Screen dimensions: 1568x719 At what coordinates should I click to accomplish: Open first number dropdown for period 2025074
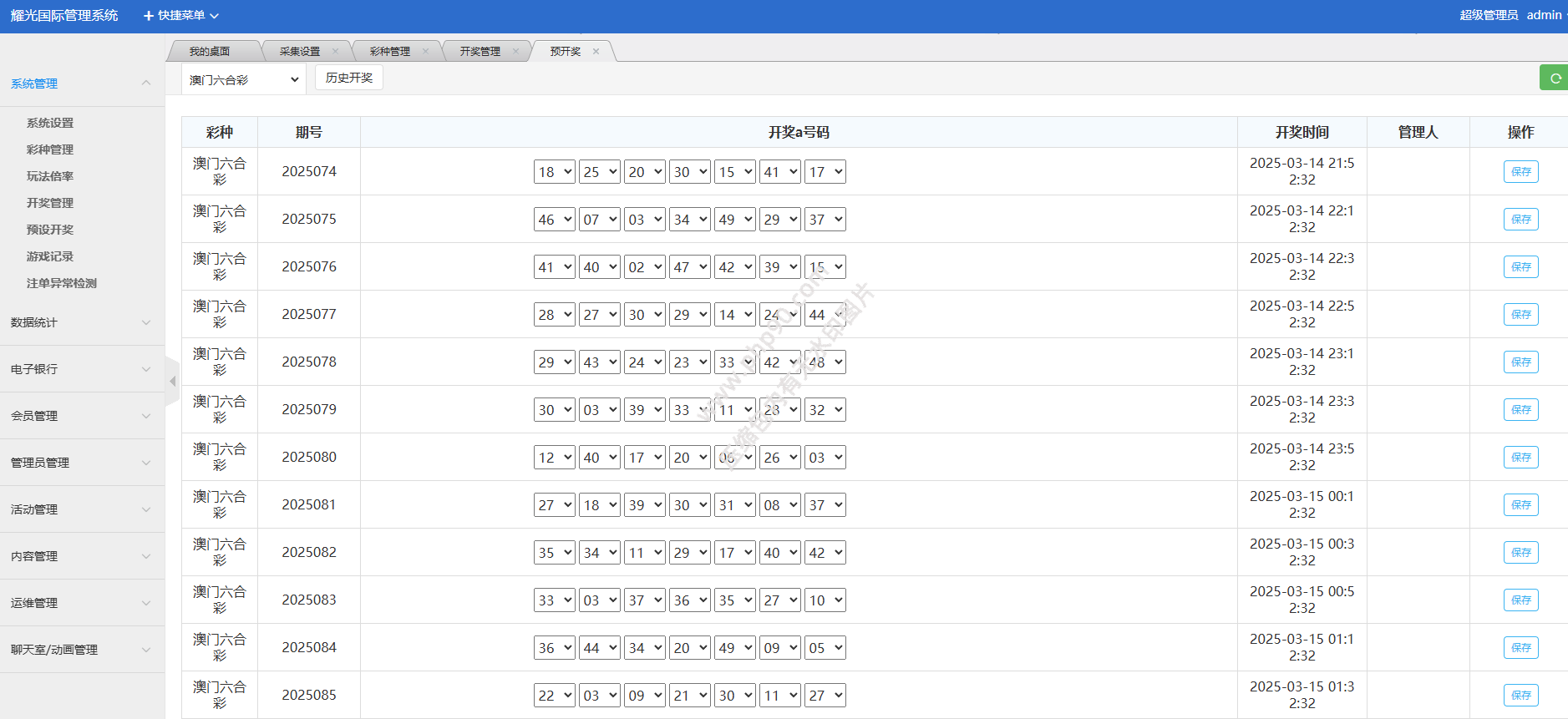[554, 172]
